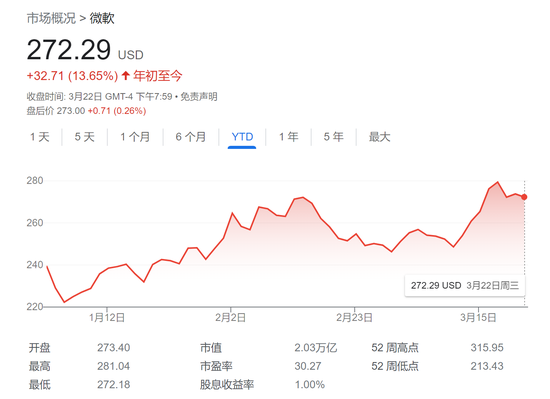Viewport: 550px width, 399px height.
Task: Click the 272.29 USD 3月22日周三 chart tooltip
Action: click(465, 285)
